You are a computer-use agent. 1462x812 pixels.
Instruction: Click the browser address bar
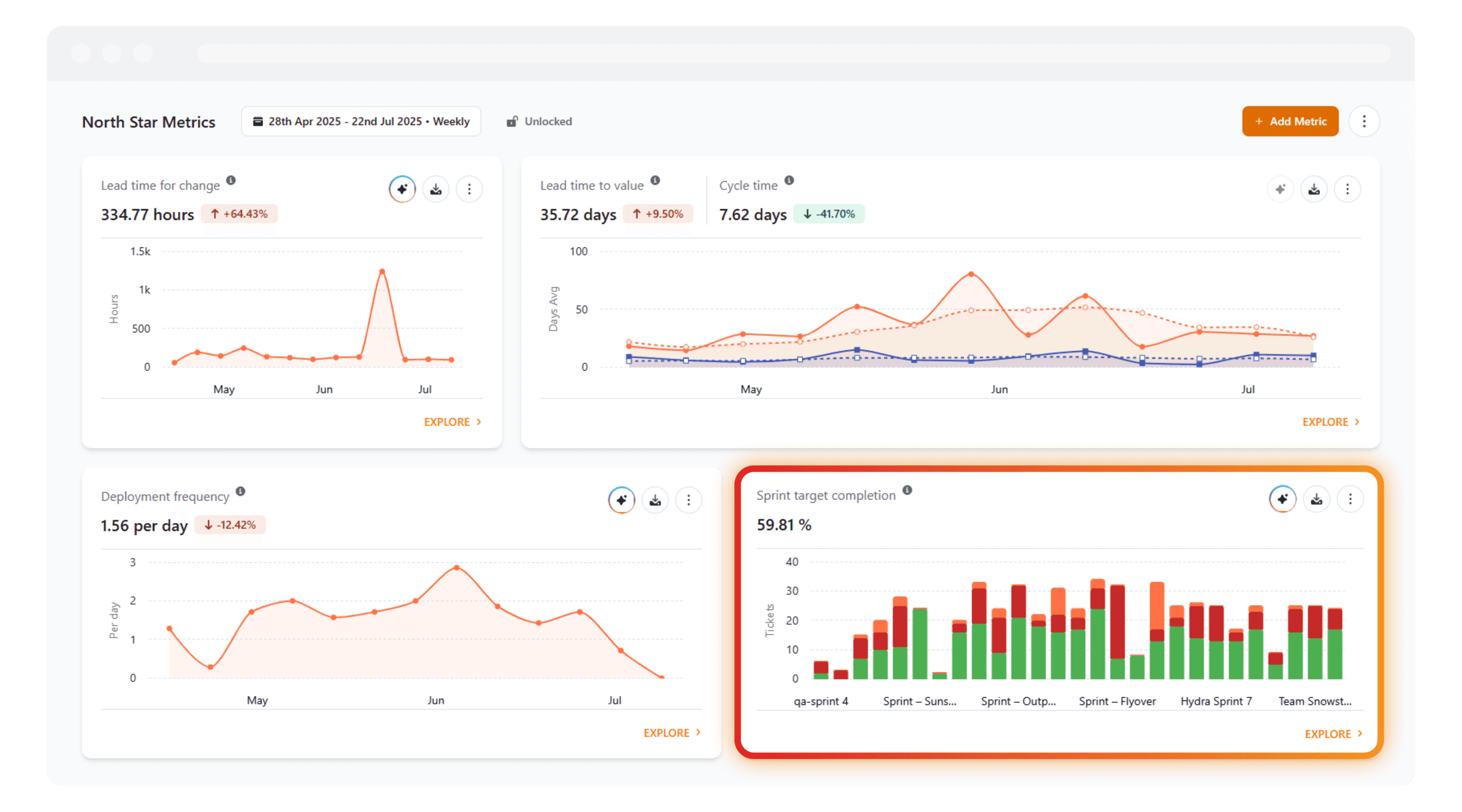[x=793, y=54]
